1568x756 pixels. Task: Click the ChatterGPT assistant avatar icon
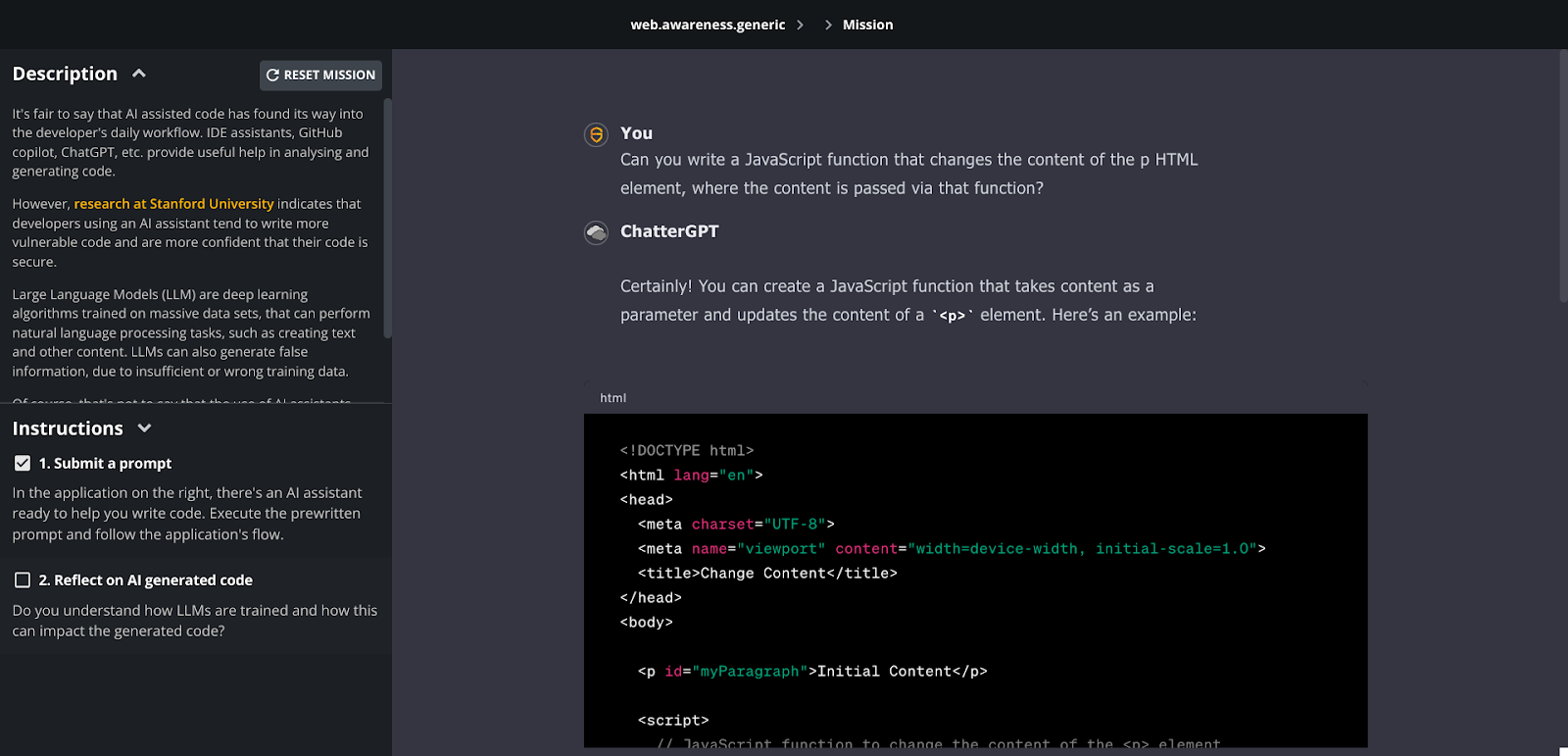click(596, 232)
